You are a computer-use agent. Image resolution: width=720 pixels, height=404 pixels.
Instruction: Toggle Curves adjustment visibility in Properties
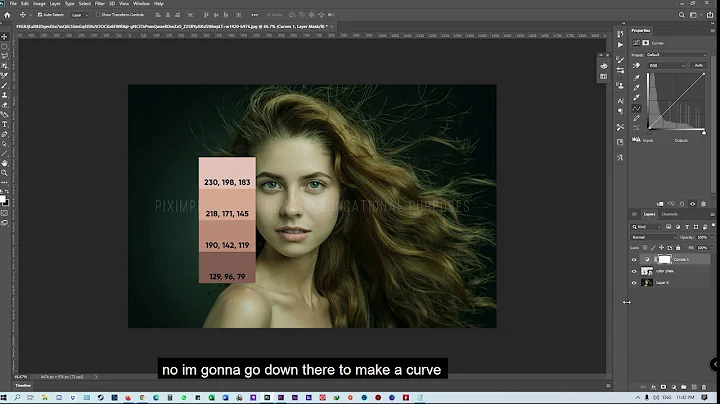[x=692, y=204]
